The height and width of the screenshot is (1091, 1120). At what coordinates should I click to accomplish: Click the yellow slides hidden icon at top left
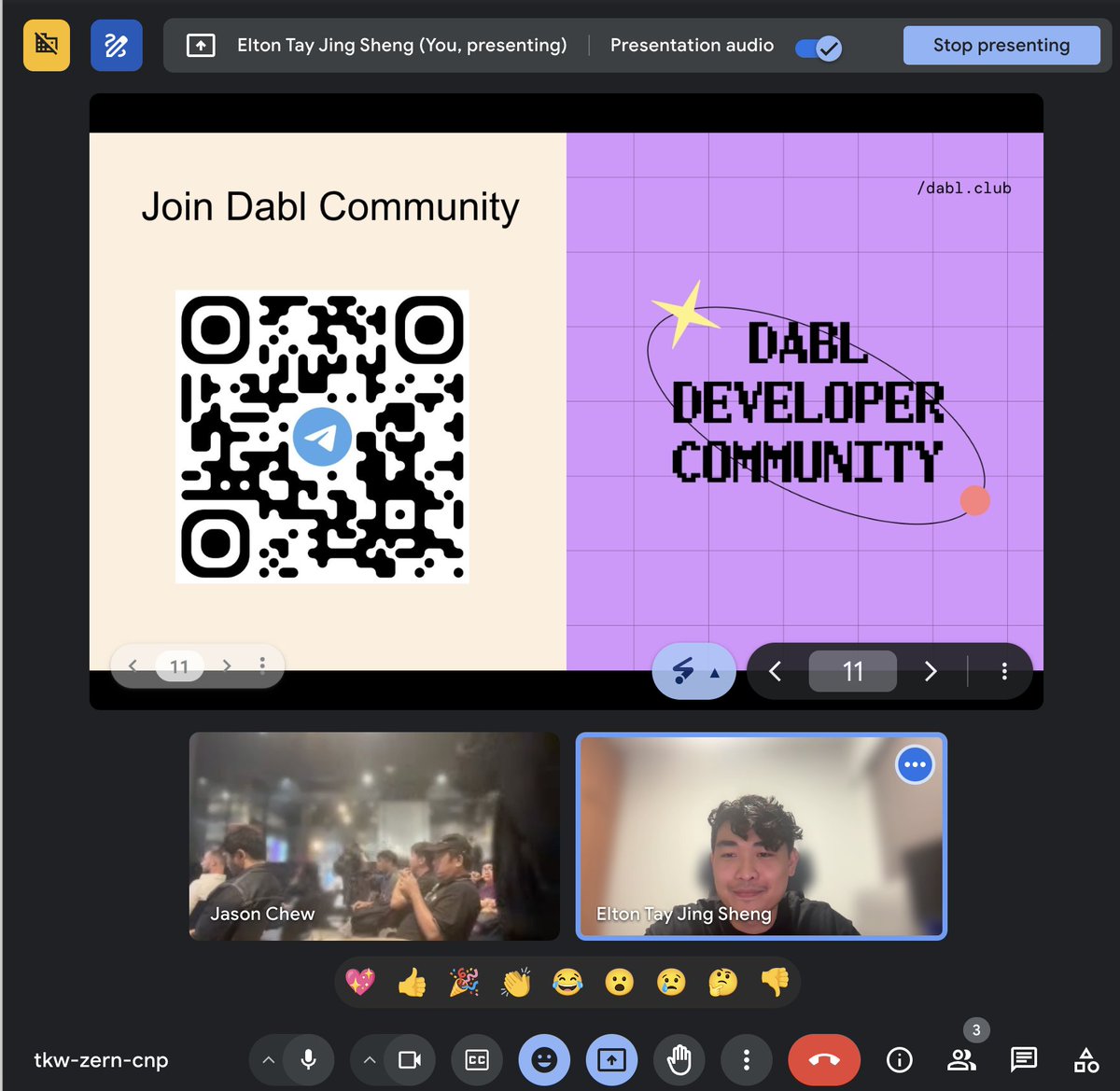(47, 45)
